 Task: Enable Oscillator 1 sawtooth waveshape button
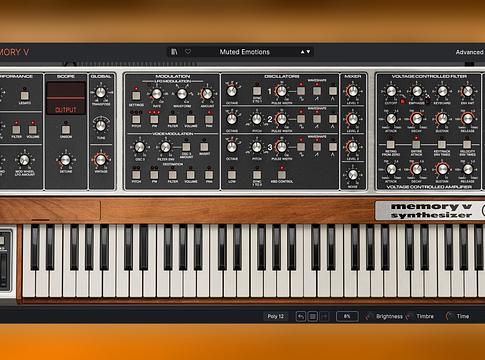317,91
